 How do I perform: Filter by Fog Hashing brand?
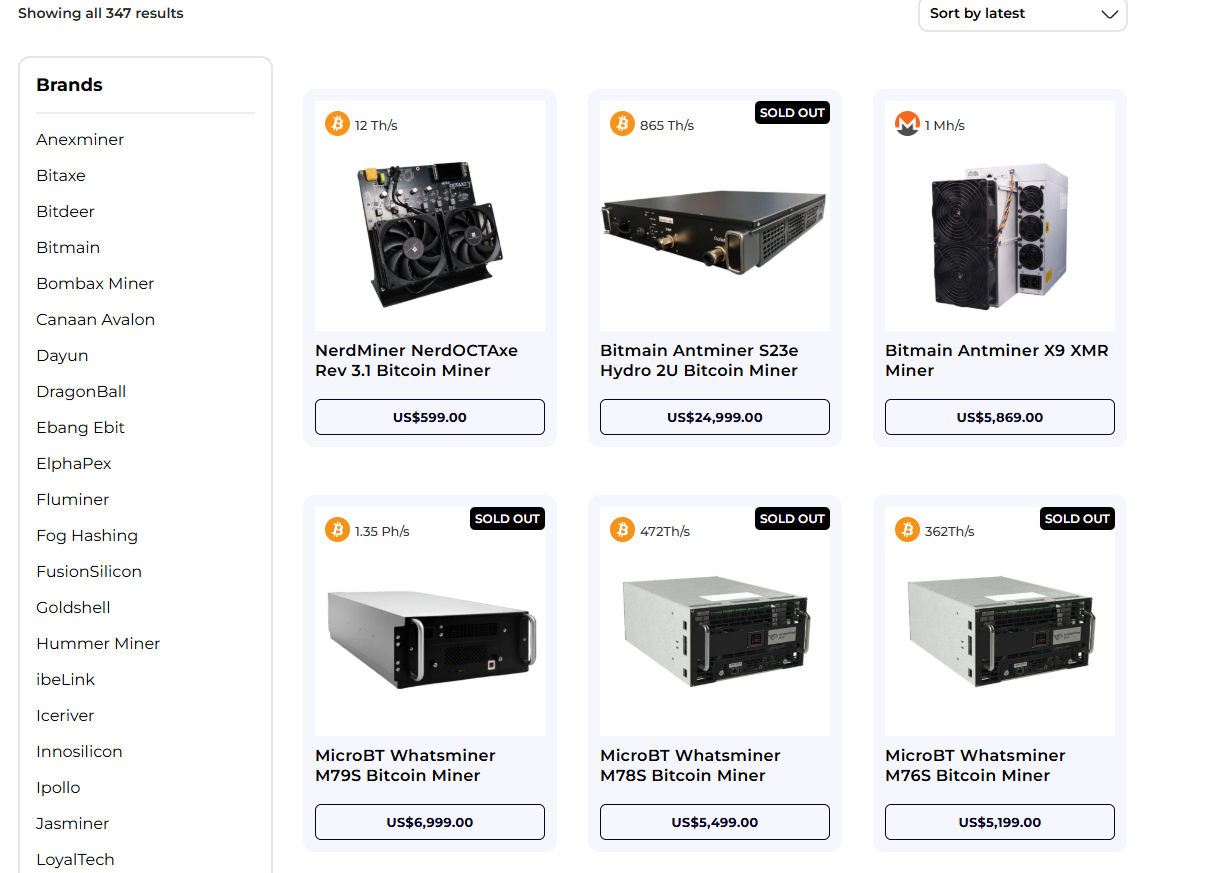tap(87, 535)
